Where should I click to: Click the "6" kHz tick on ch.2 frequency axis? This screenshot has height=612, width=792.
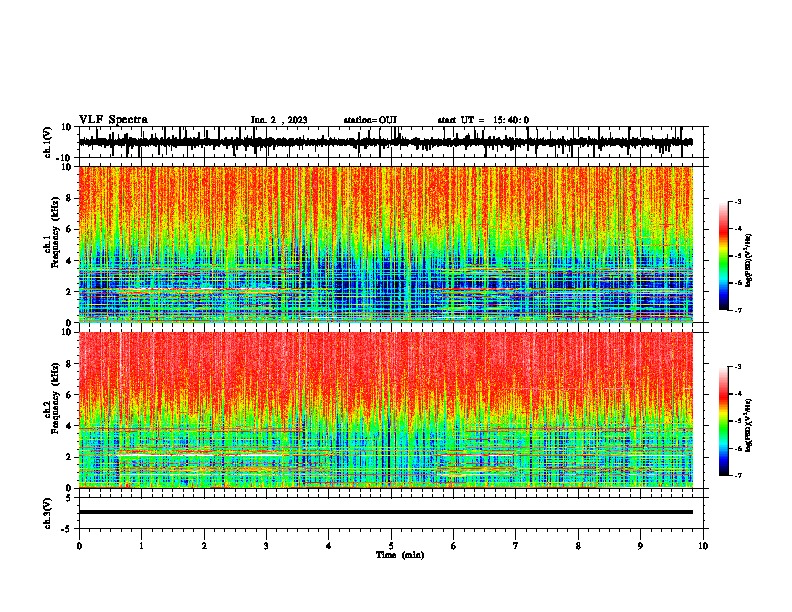point(70,394)
